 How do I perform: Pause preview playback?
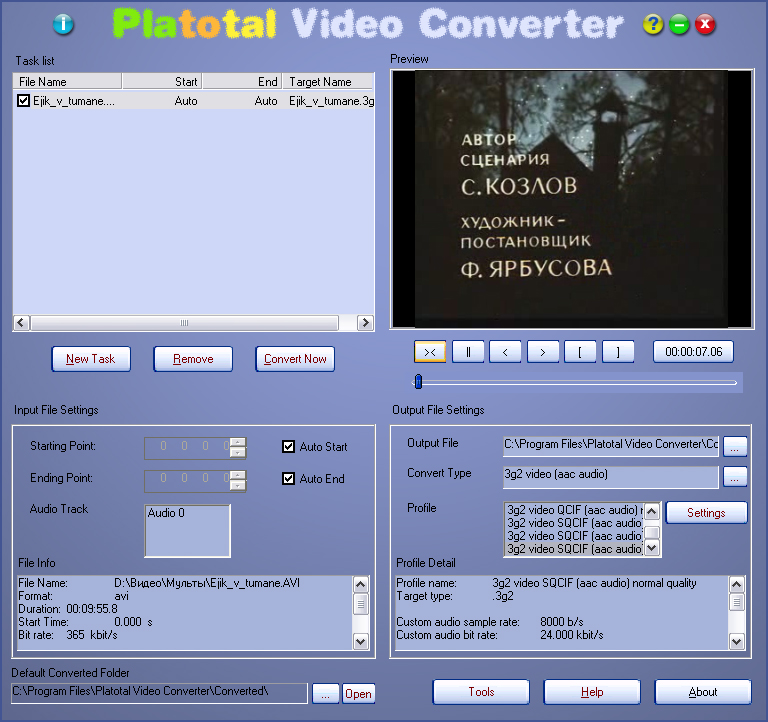468,352
